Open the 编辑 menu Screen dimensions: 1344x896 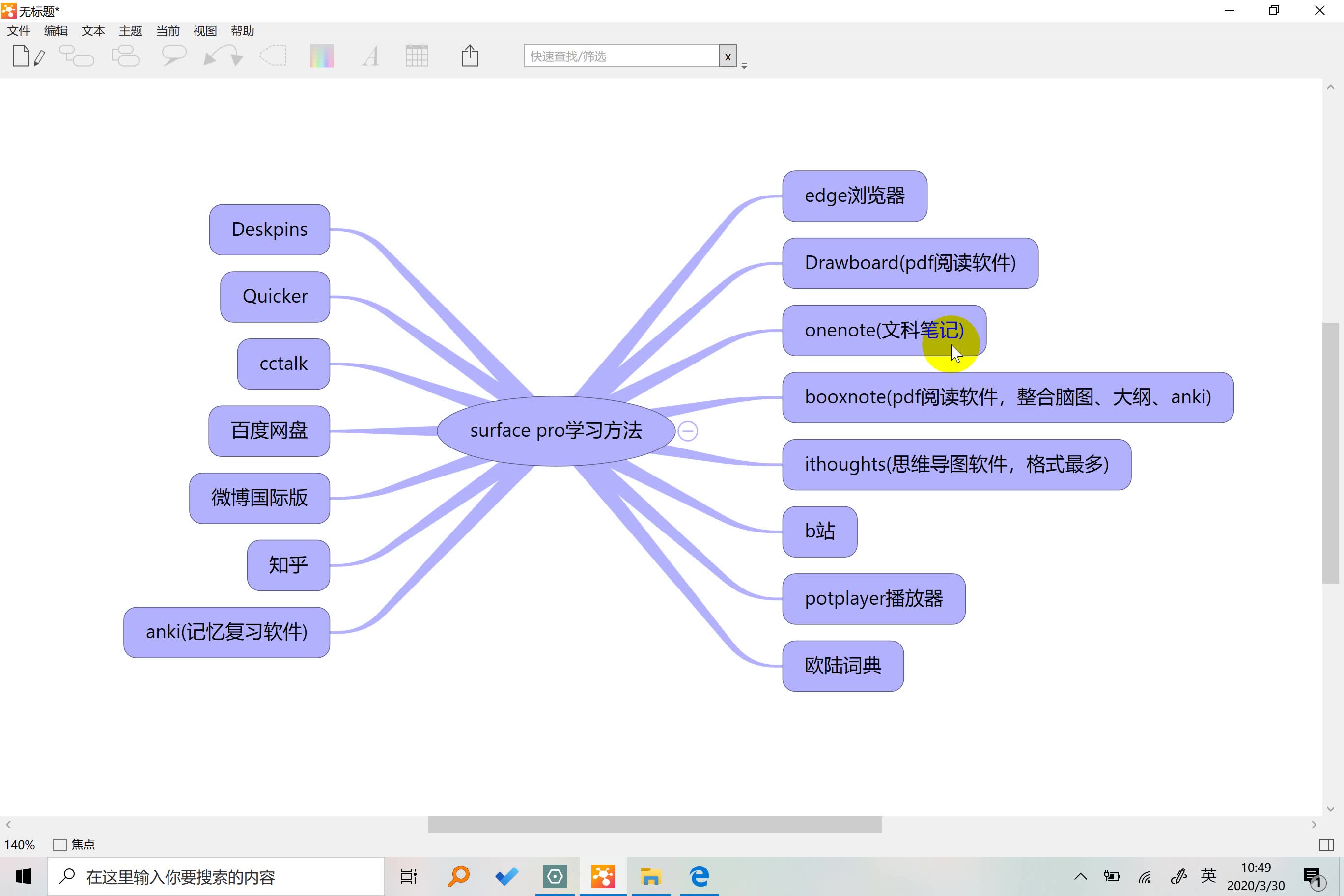[56, 31]
